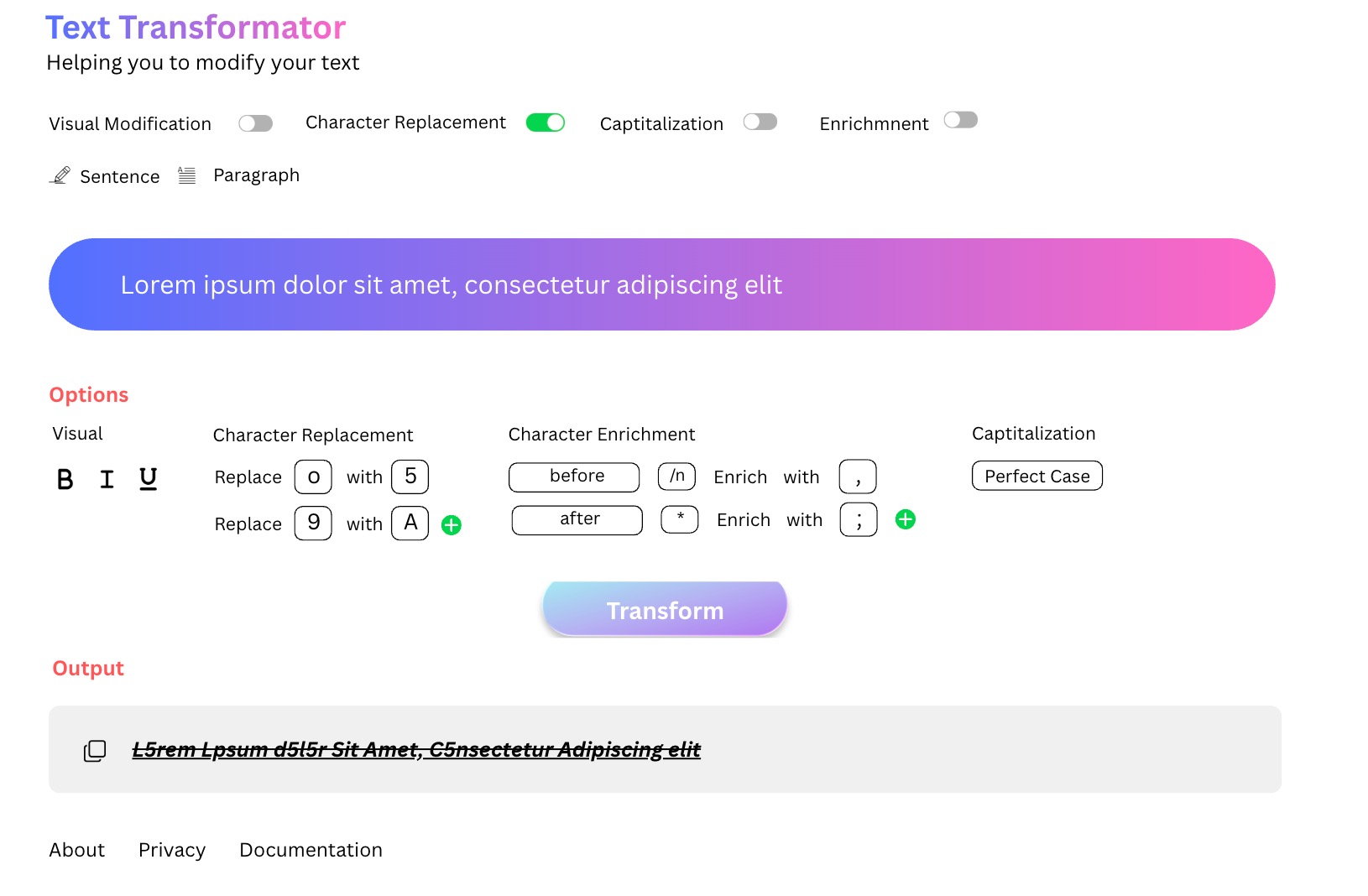
Task: Disable Character Replacement switch
Action: coord(546,122)
